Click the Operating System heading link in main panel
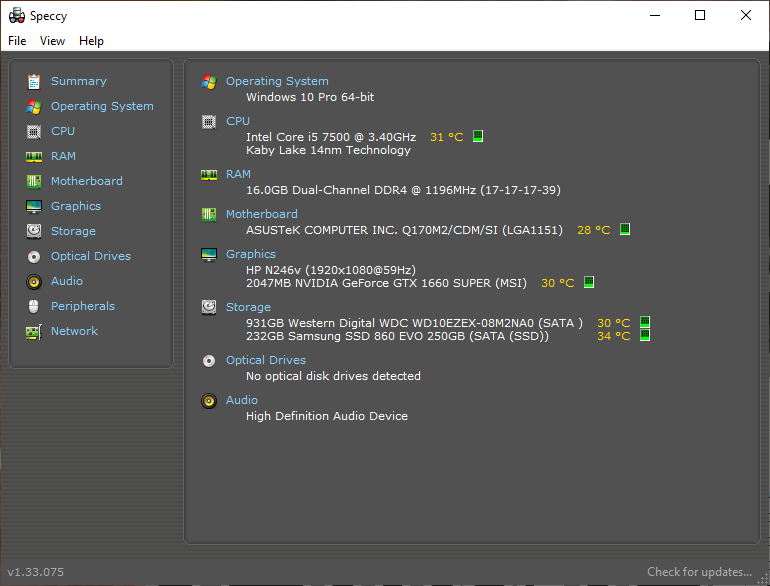Viewport: 770px width, 586px height. click(x=277, y=81)
